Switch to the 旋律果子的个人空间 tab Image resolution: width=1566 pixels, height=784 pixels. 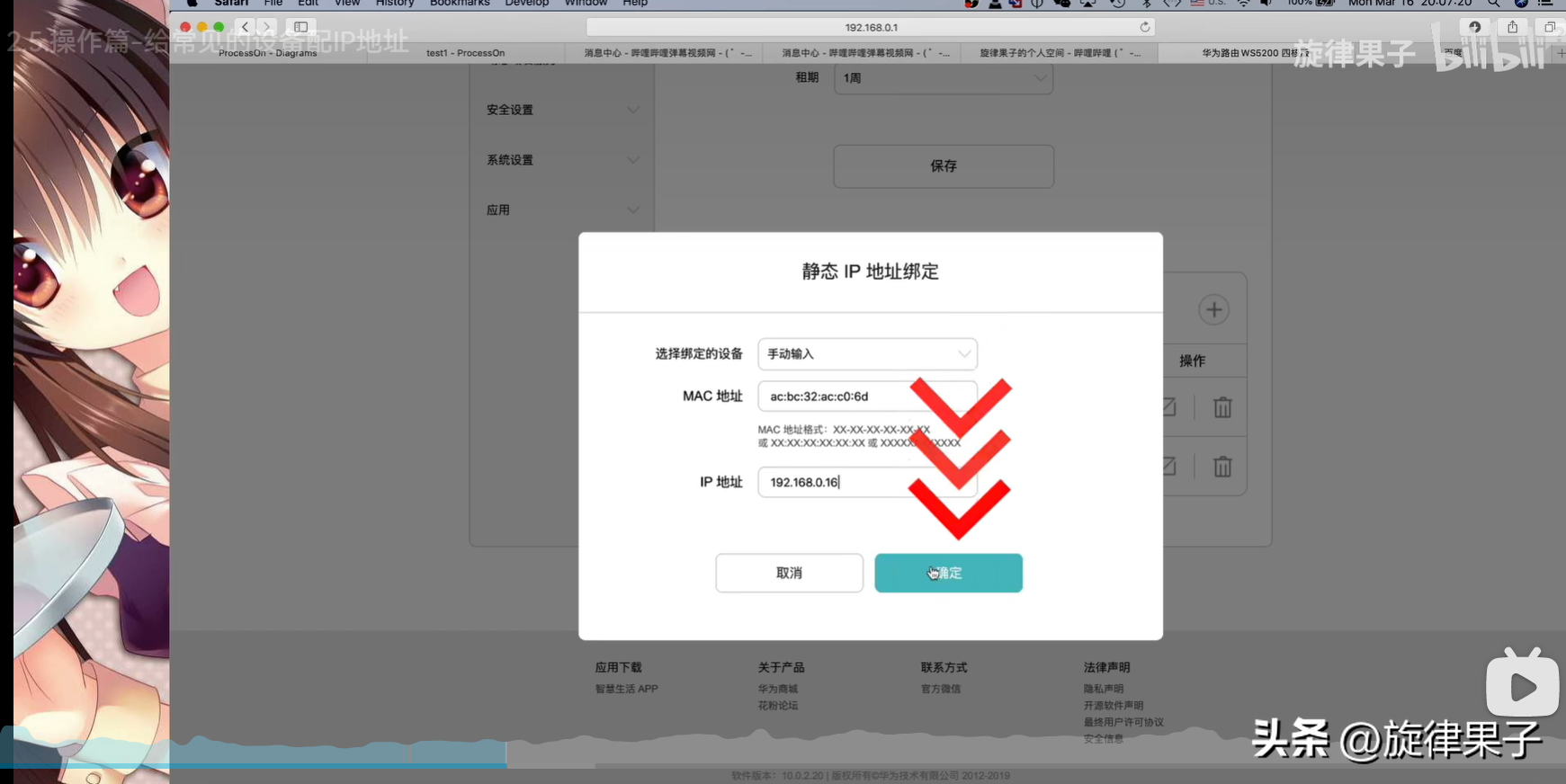[x=1059, y=53]
